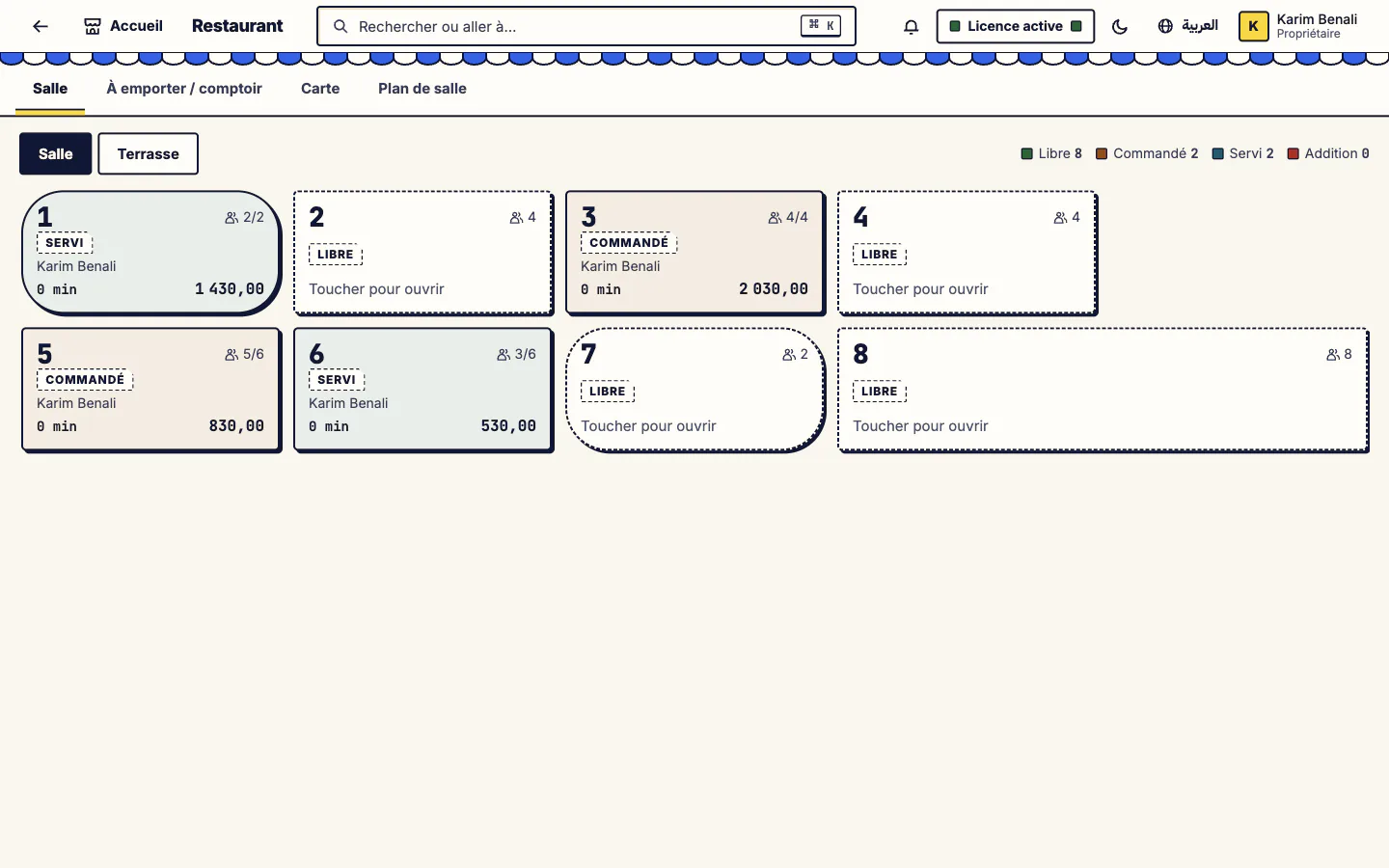Click the Addition red legend swatch
Image resolution: width=1389 pixels, height=868 pixels.
[1294, 153]
